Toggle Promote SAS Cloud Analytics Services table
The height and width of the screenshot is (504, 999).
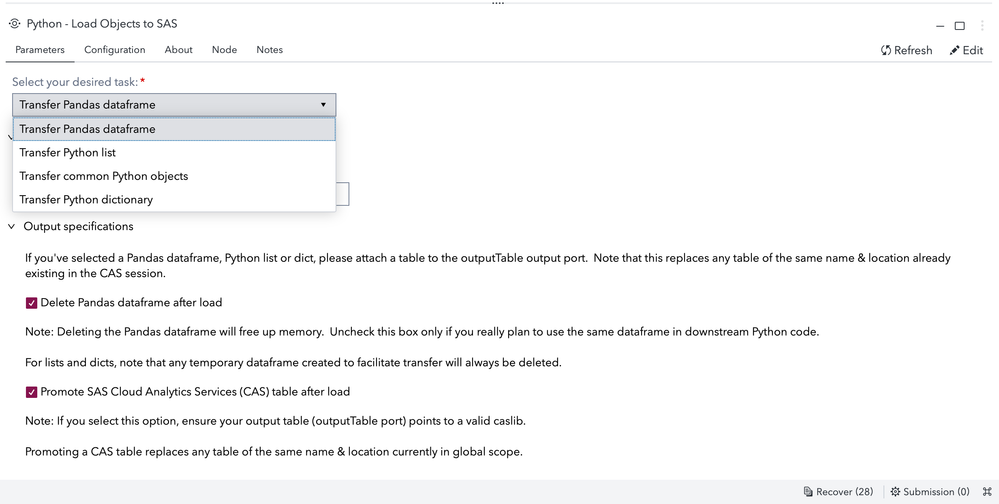[32, 392]
